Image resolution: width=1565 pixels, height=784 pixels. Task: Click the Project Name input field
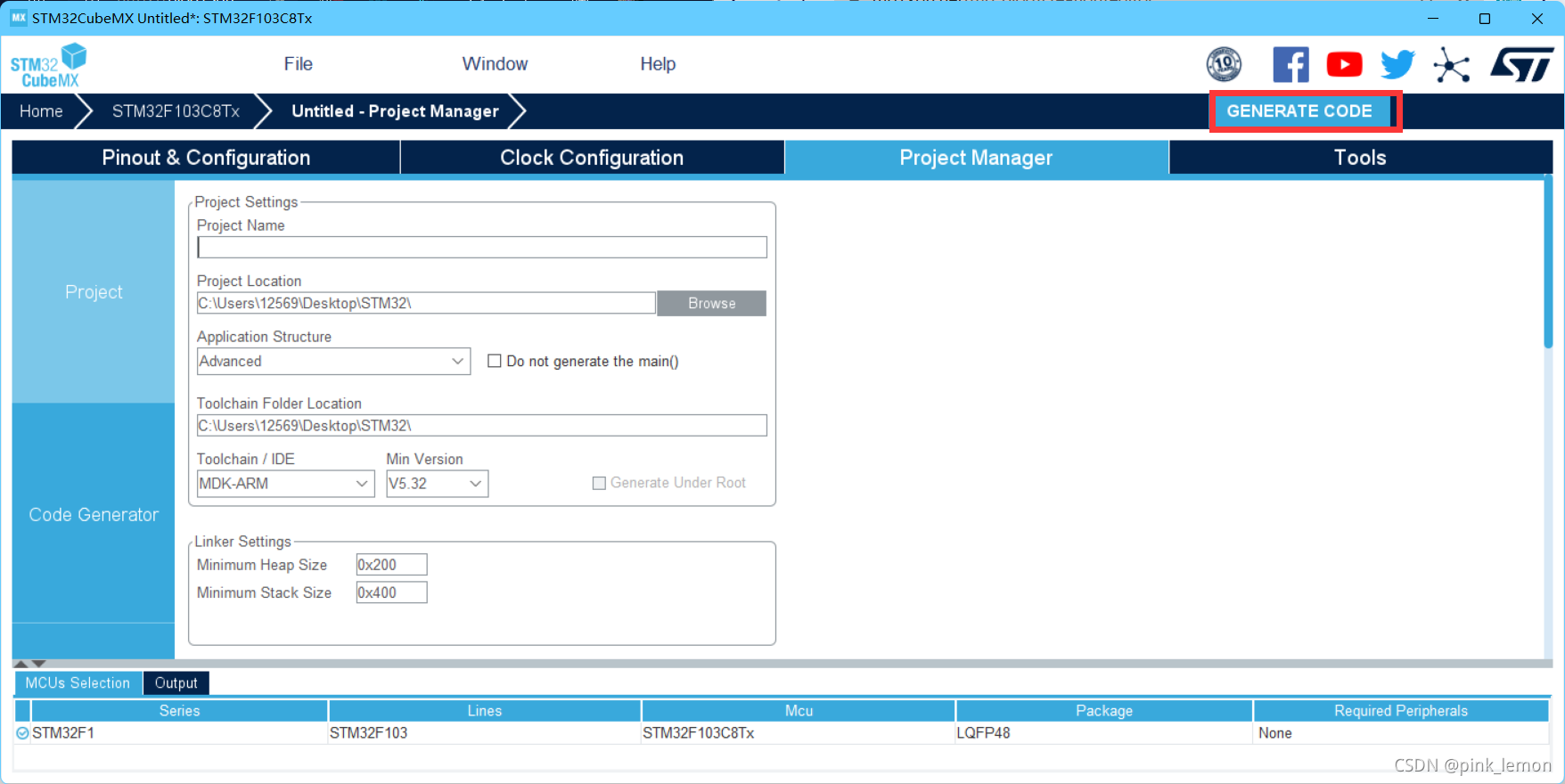tap(481, 247)
